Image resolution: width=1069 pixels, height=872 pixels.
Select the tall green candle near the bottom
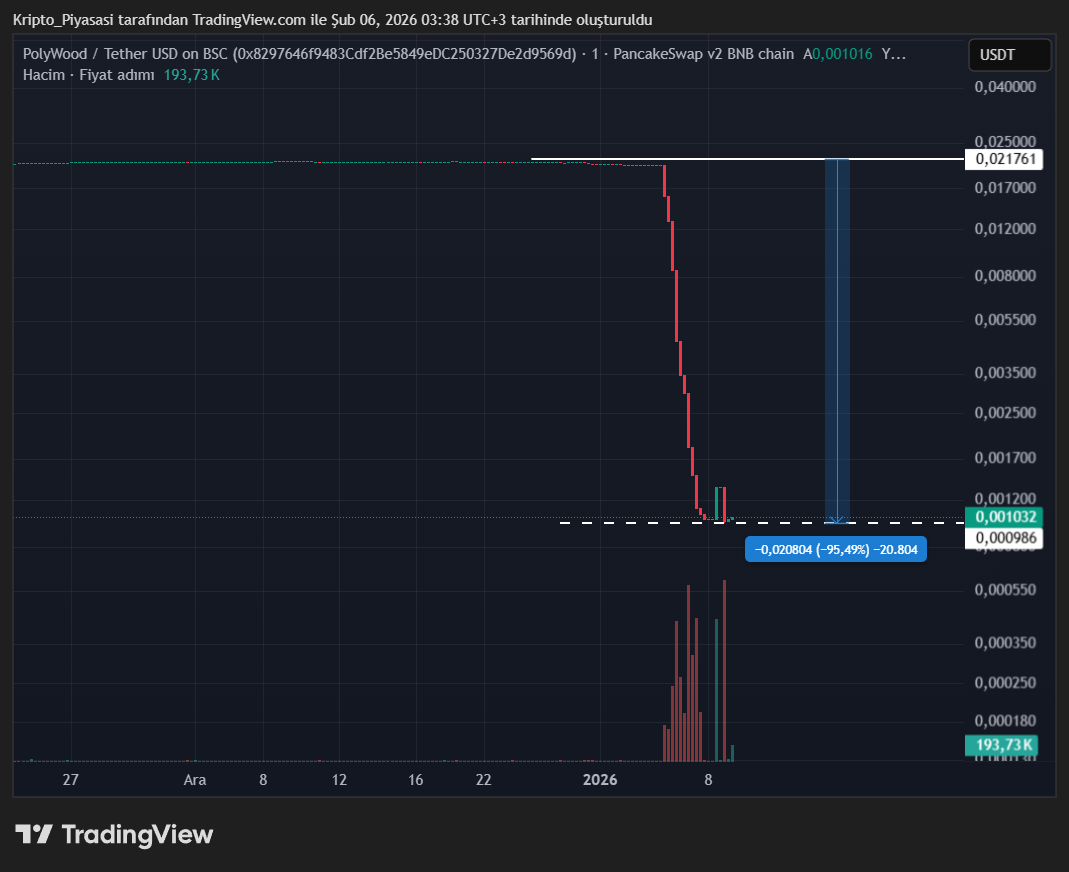click(717, 502)
